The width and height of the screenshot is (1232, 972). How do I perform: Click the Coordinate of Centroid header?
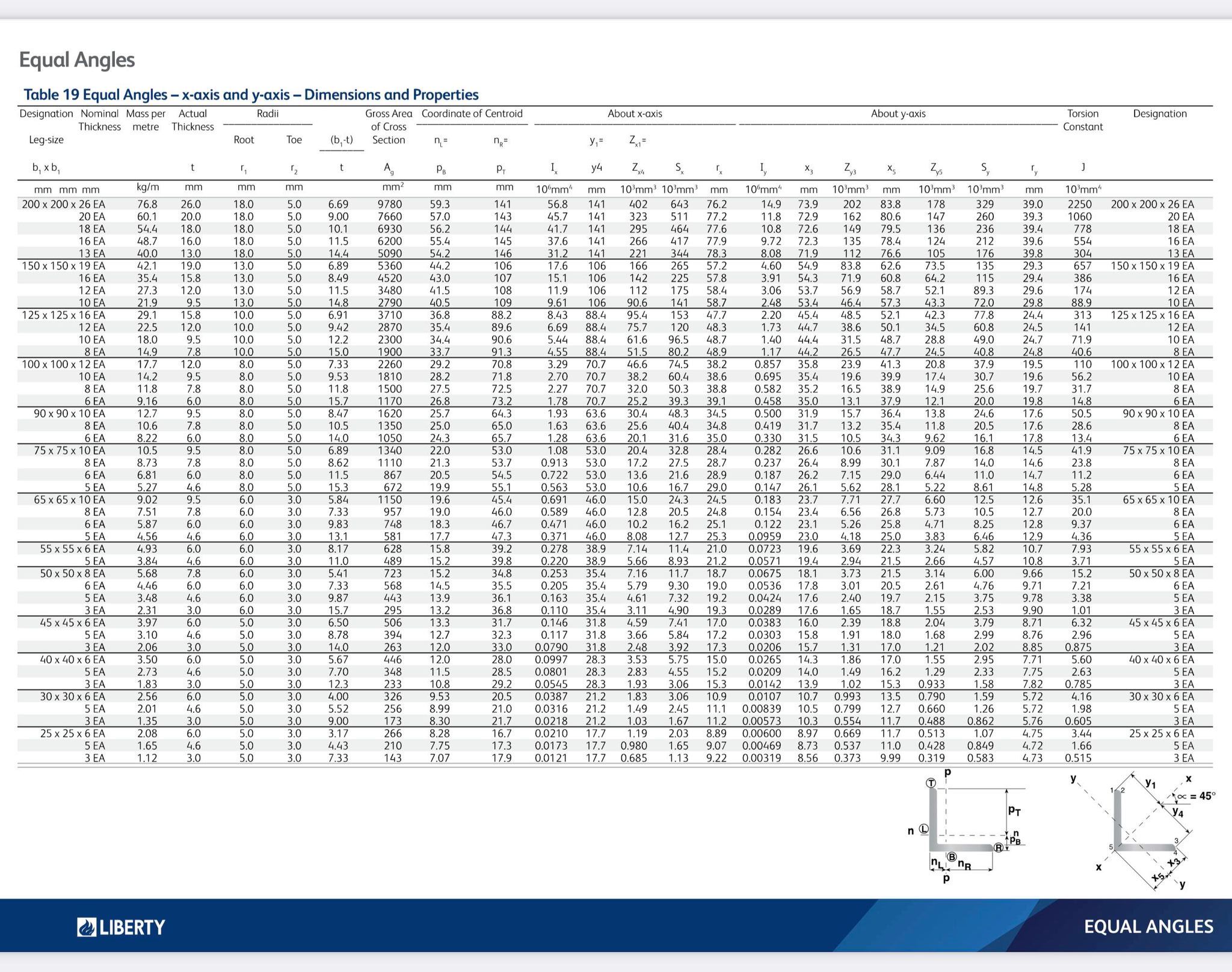point(472,114)
